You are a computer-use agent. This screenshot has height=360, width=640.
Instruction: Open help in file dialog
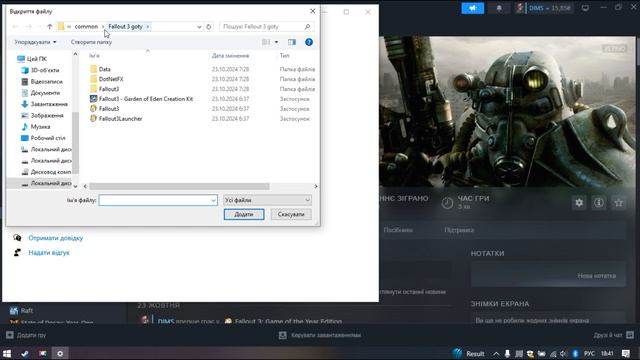(x=309, y=42)
